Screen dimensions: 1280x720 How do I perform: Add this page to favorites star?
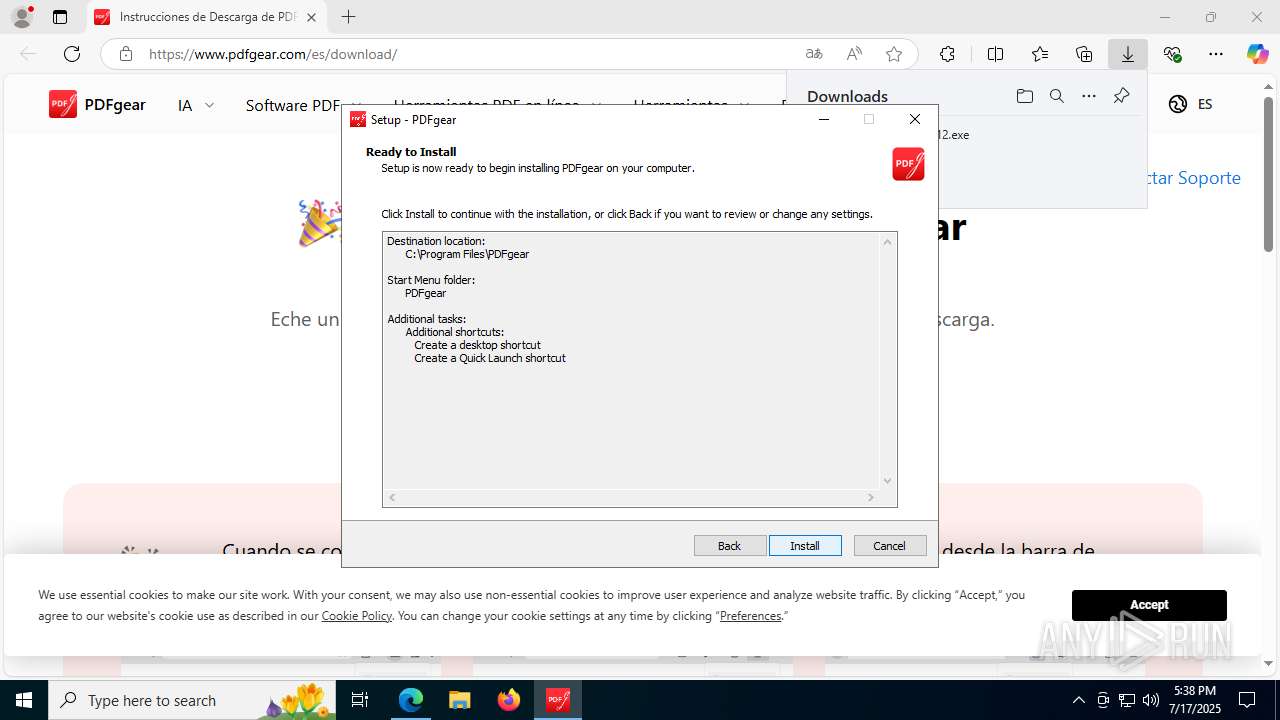pos(894,54)
